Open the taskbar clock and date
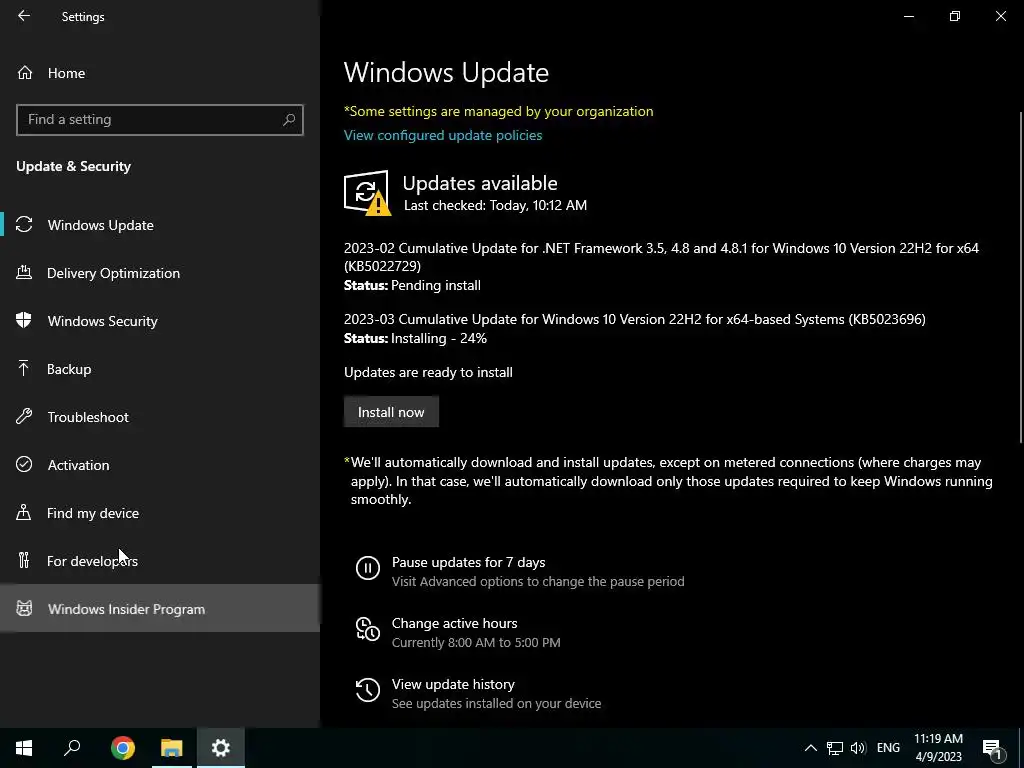The image size is (1024, 768). click(x=938, y=748)
